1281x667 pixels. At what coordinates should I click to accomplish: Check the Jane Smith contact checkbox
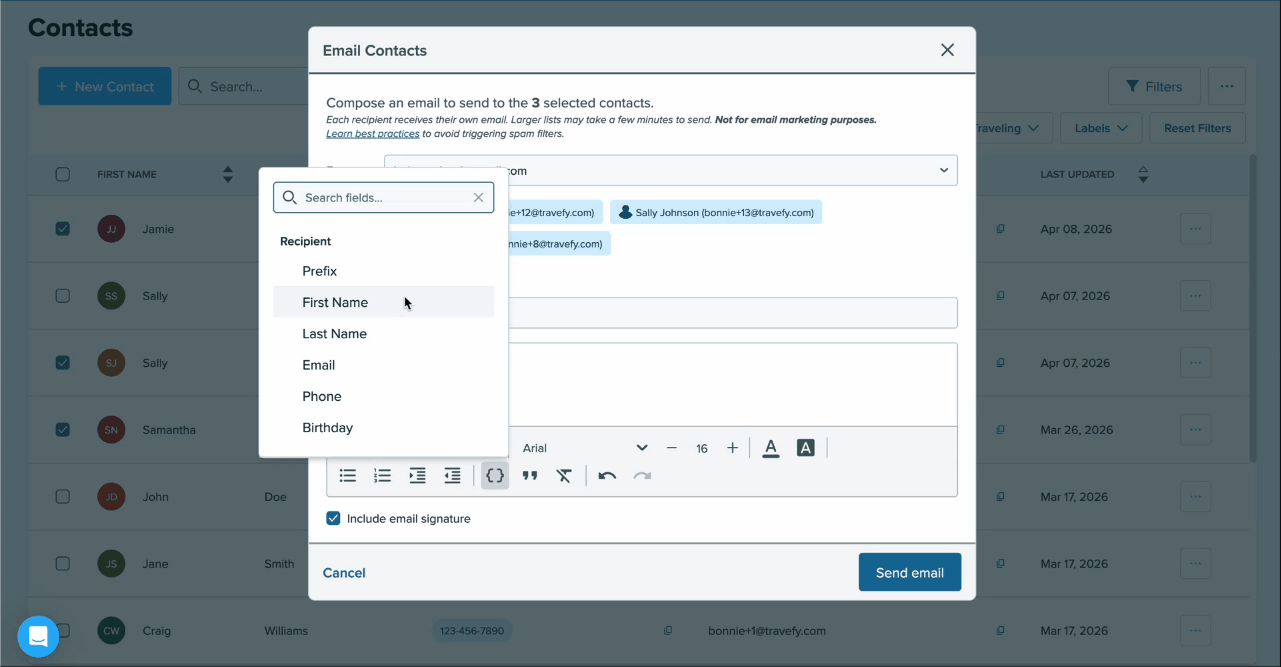click(x=63, y=564)
